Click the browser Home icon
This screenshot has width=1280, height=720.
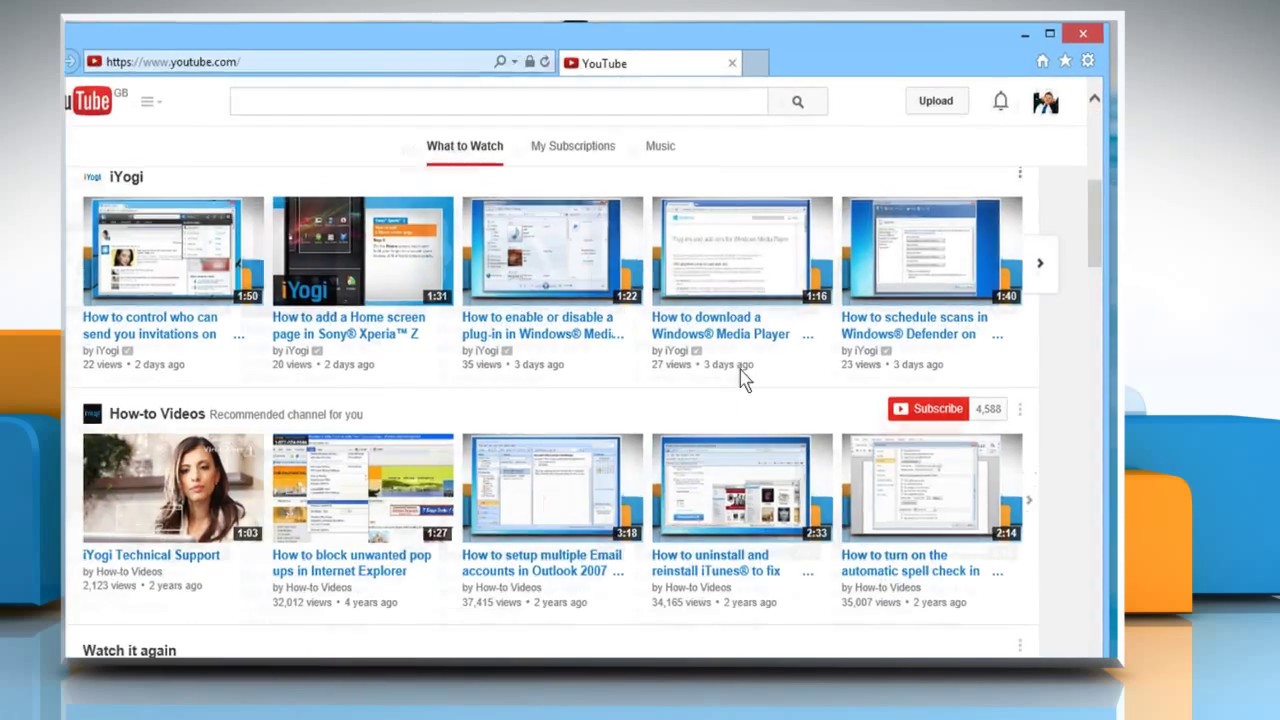pos(1042,61)
